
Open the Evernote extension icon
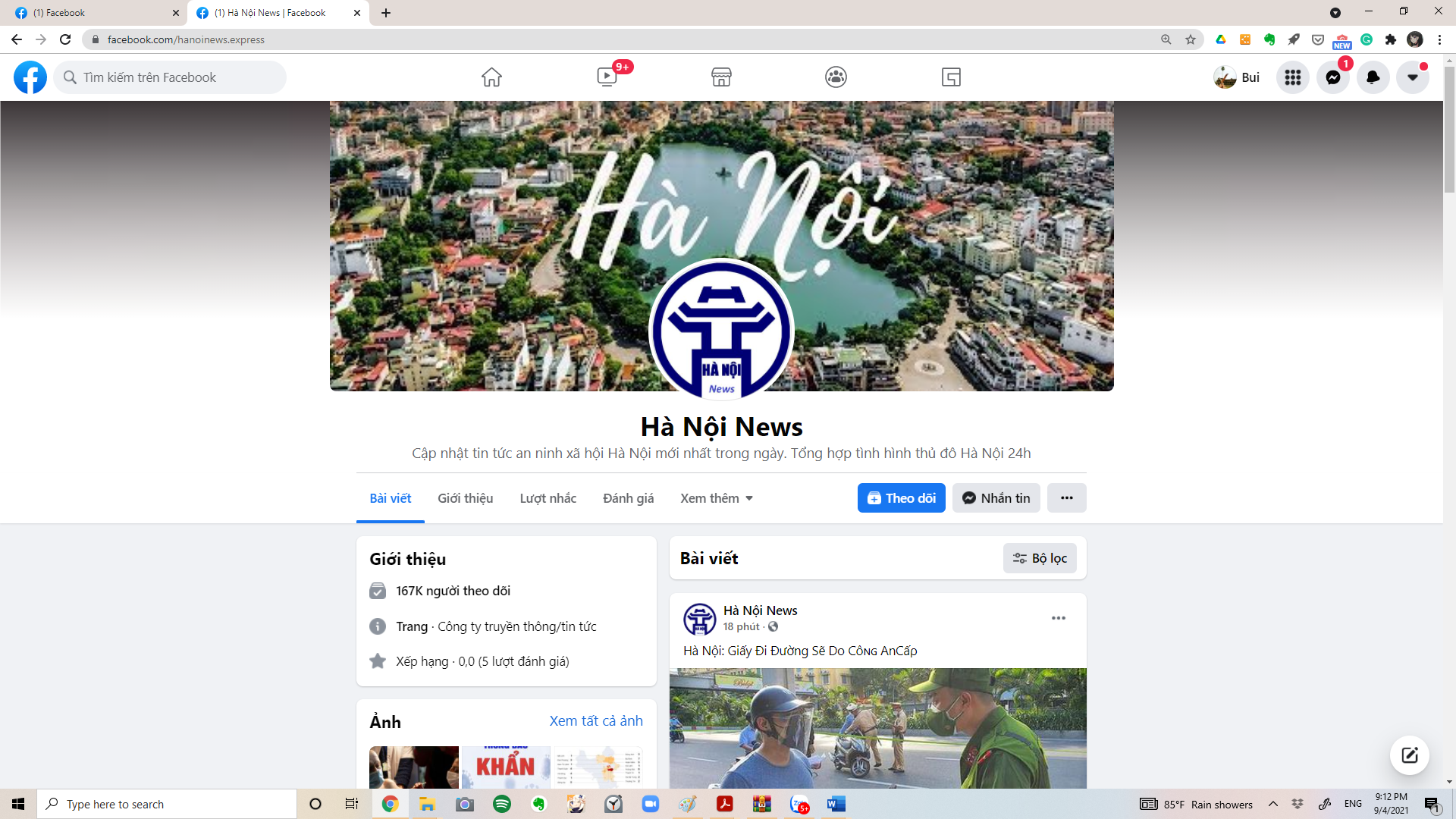1269,39
